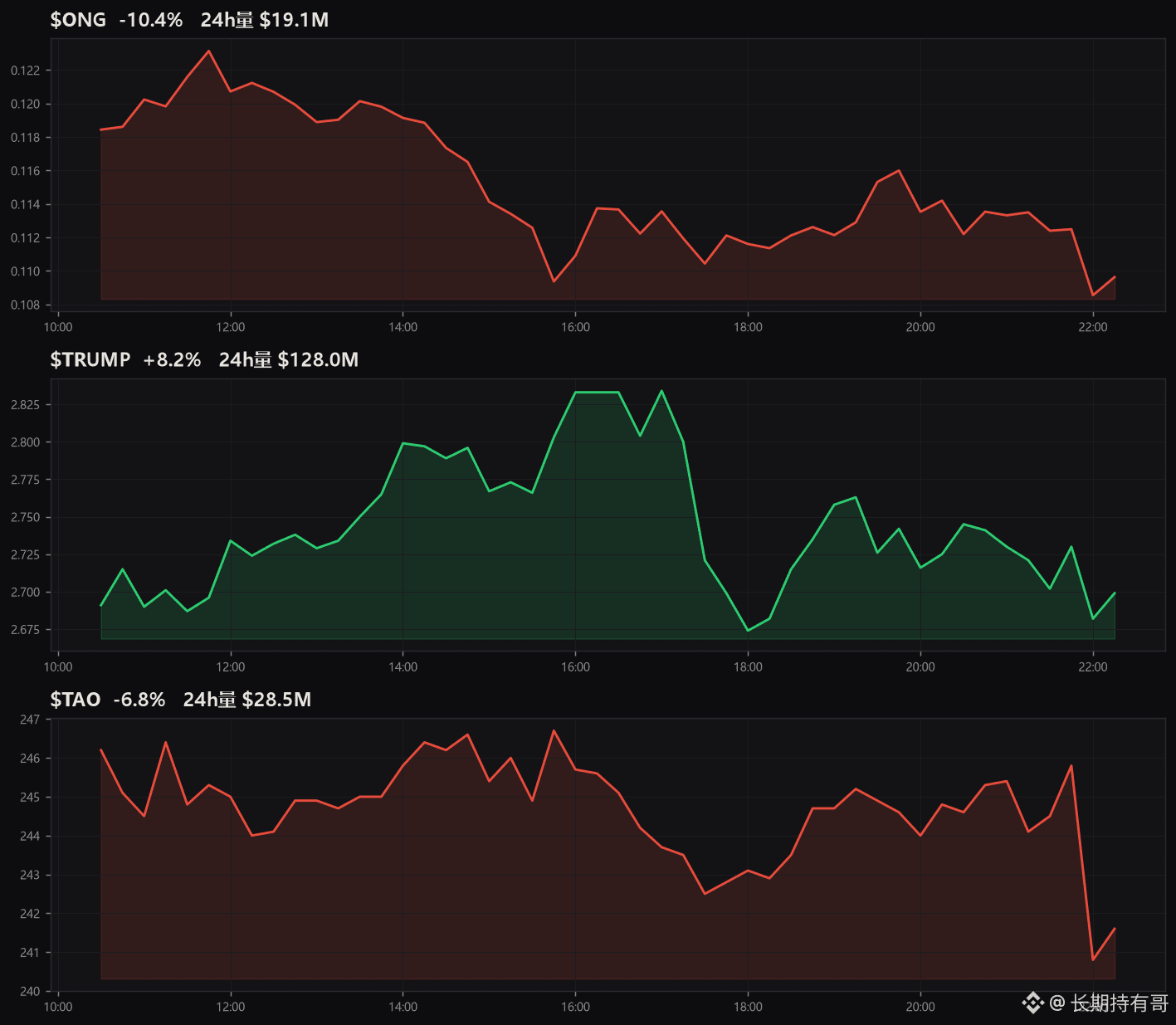Click the TAO final drop near 240.8
This screenshot has height=1025, width=1176.
coord(1093,960)
